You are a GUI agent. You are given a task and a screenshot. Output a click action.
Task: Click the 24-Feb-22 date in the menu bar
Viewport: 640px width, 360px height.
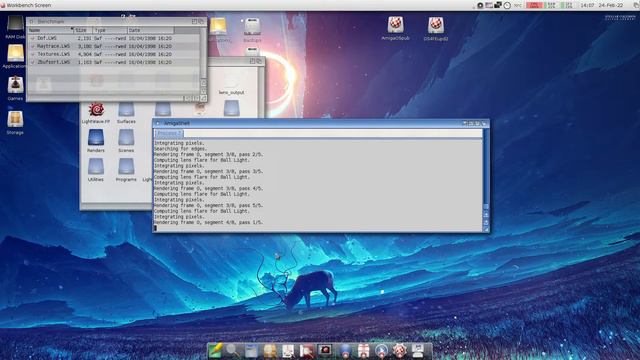[611, 5]
